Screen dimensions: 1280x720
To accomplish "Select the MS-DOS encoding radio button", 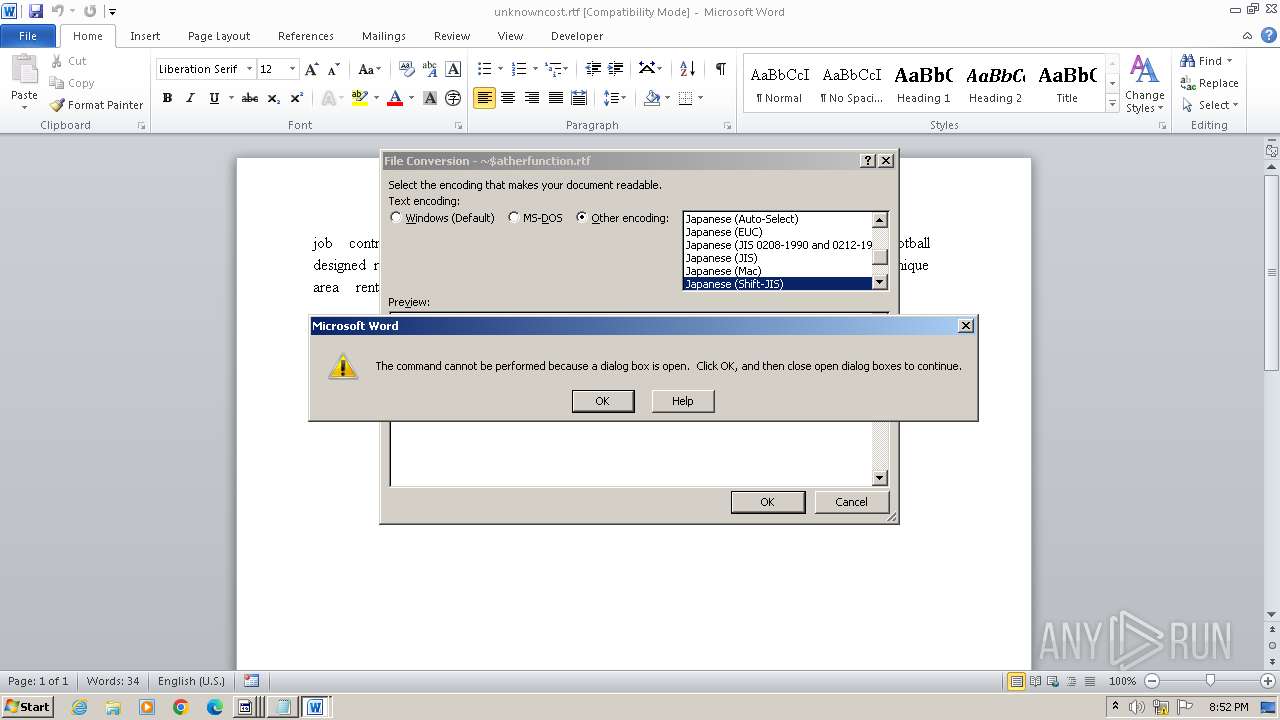I will pyautogui.click(x=514, y=217).
